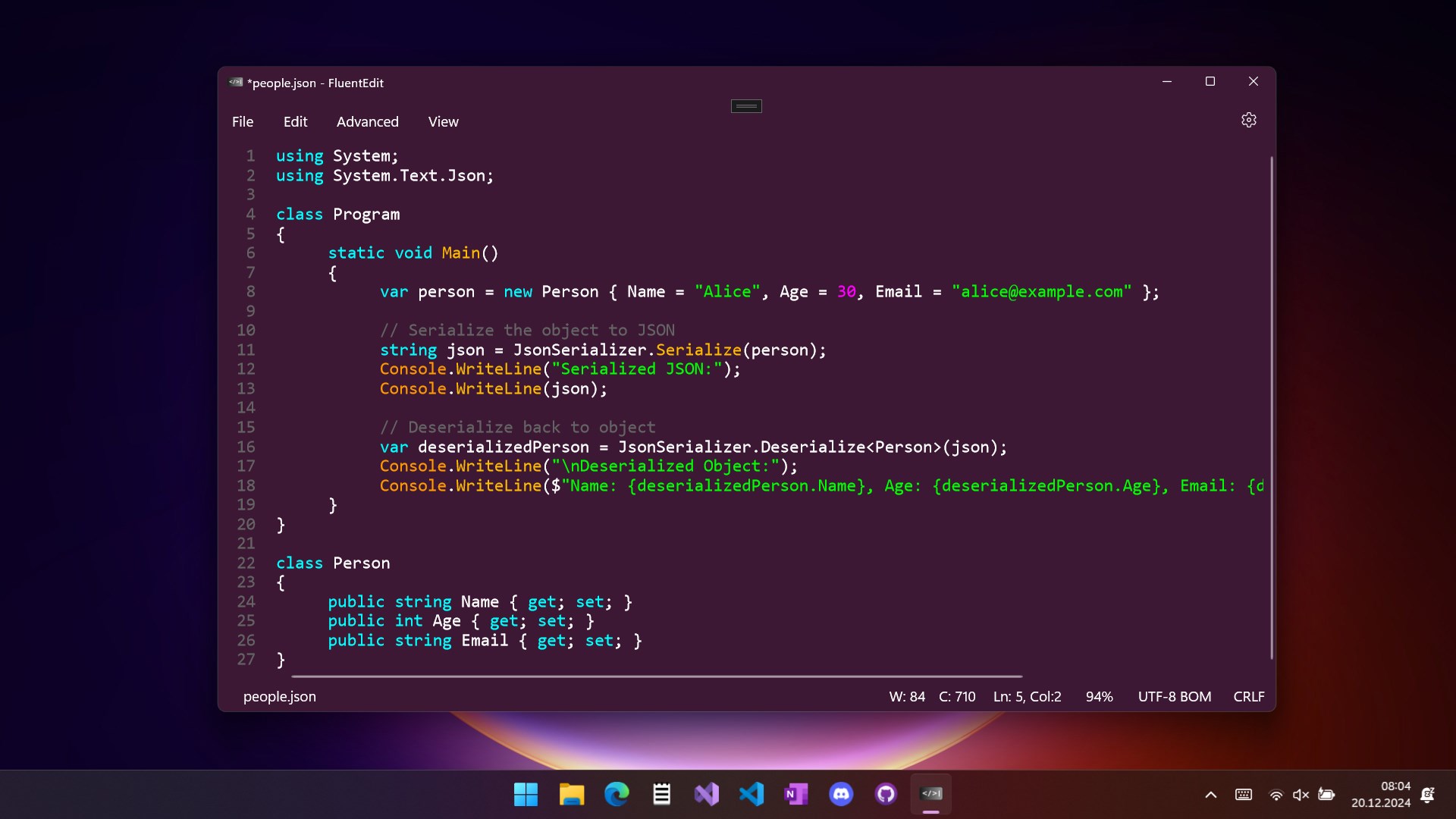Open purple Visual Studio from taskbar
The height and width of the screenshot is (819, 1456).
click(706, 794)
